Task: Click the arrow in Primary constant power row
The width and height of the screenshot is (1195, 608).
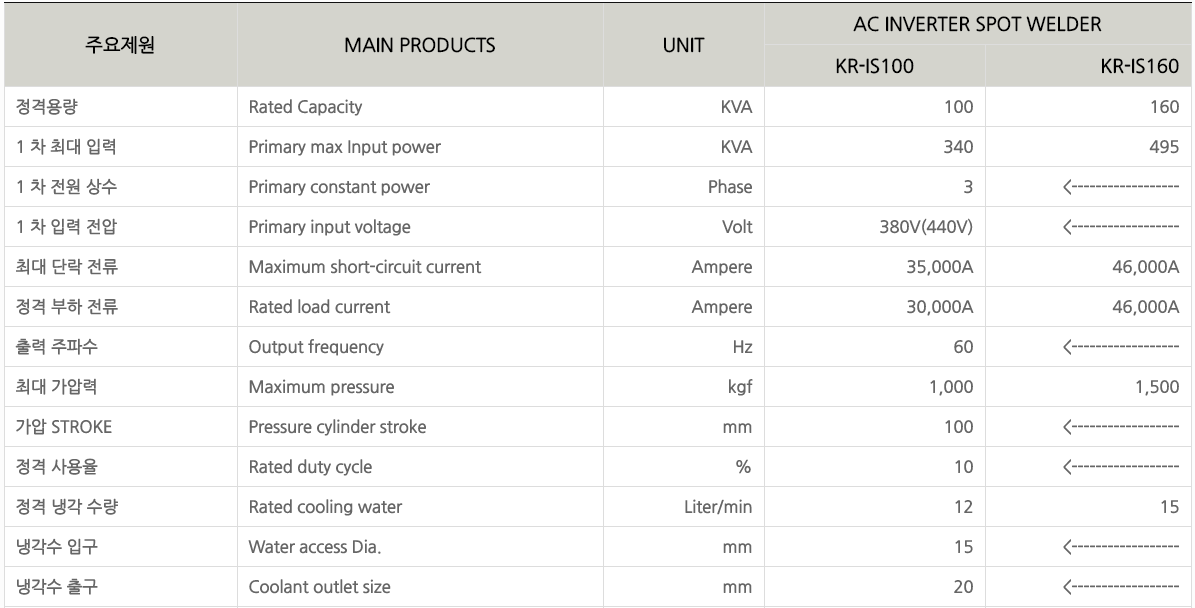Action: (1120, 187)
